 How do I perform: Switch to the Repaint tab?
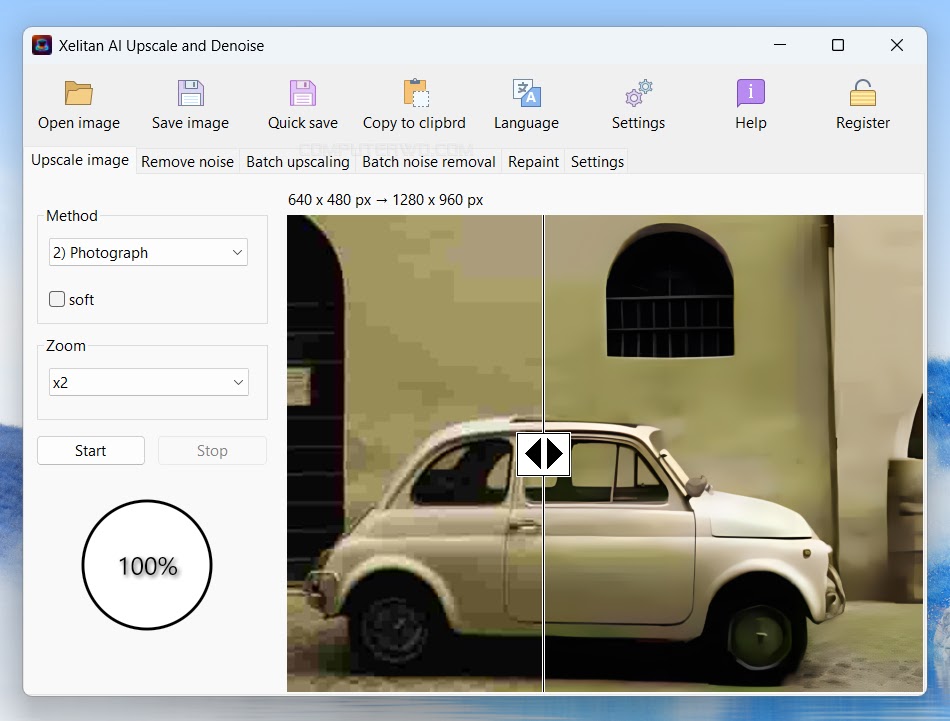(x=533, y=162)
